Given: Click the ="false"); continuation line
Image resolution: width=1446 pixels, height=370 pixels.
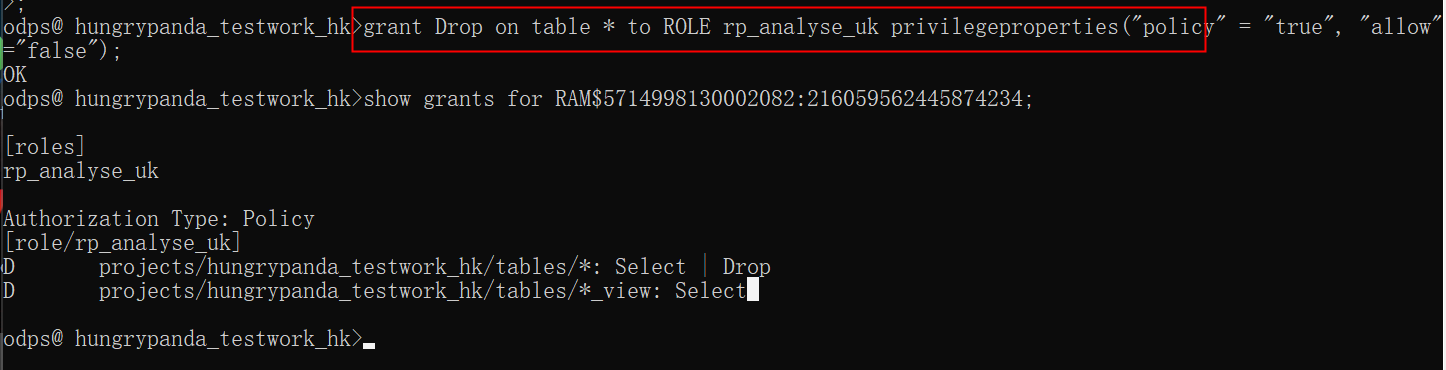Looking at the screenshot, I should (63, 52).
